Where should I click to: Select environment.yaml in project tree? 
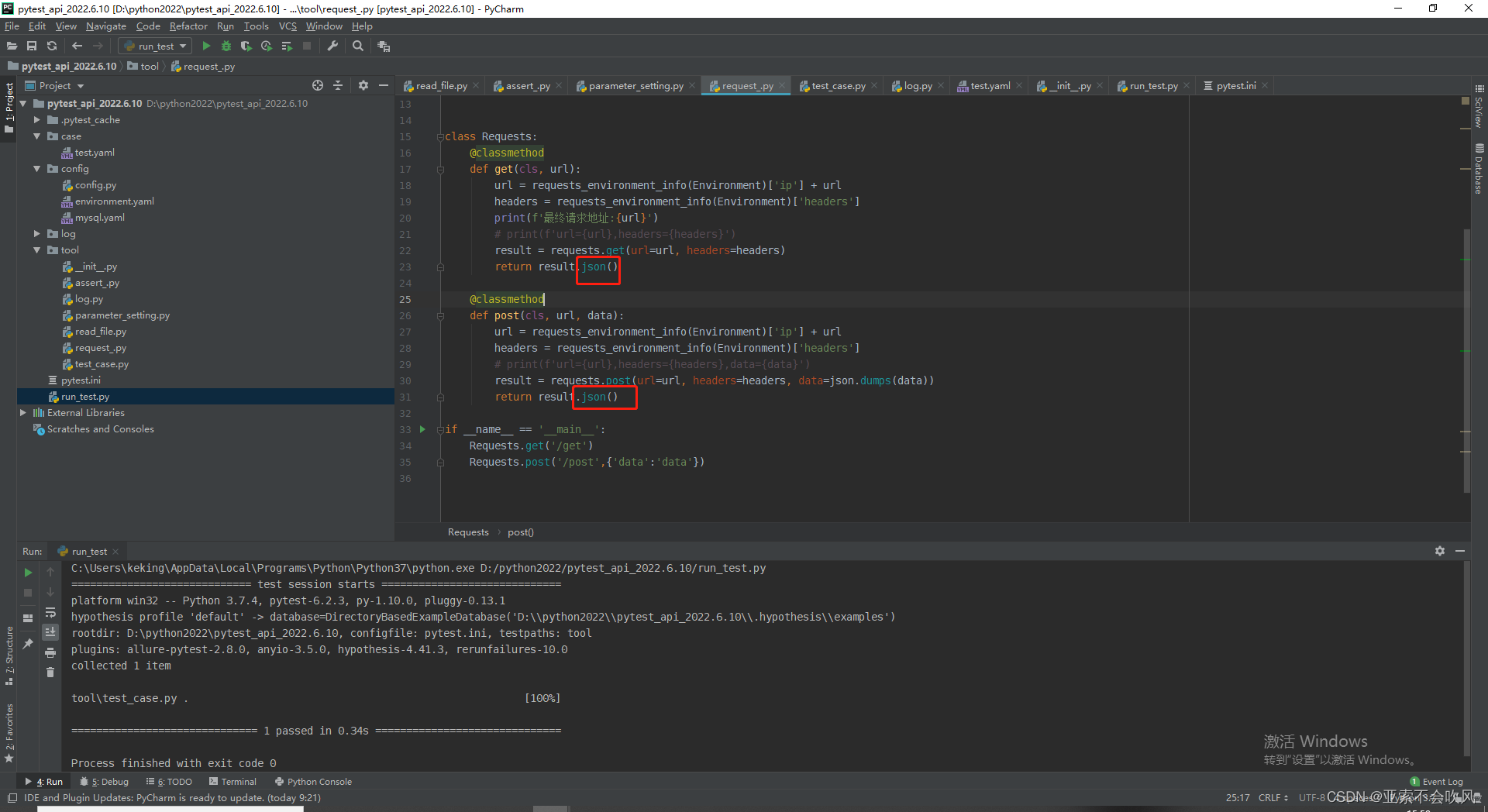tap(114, 201)
